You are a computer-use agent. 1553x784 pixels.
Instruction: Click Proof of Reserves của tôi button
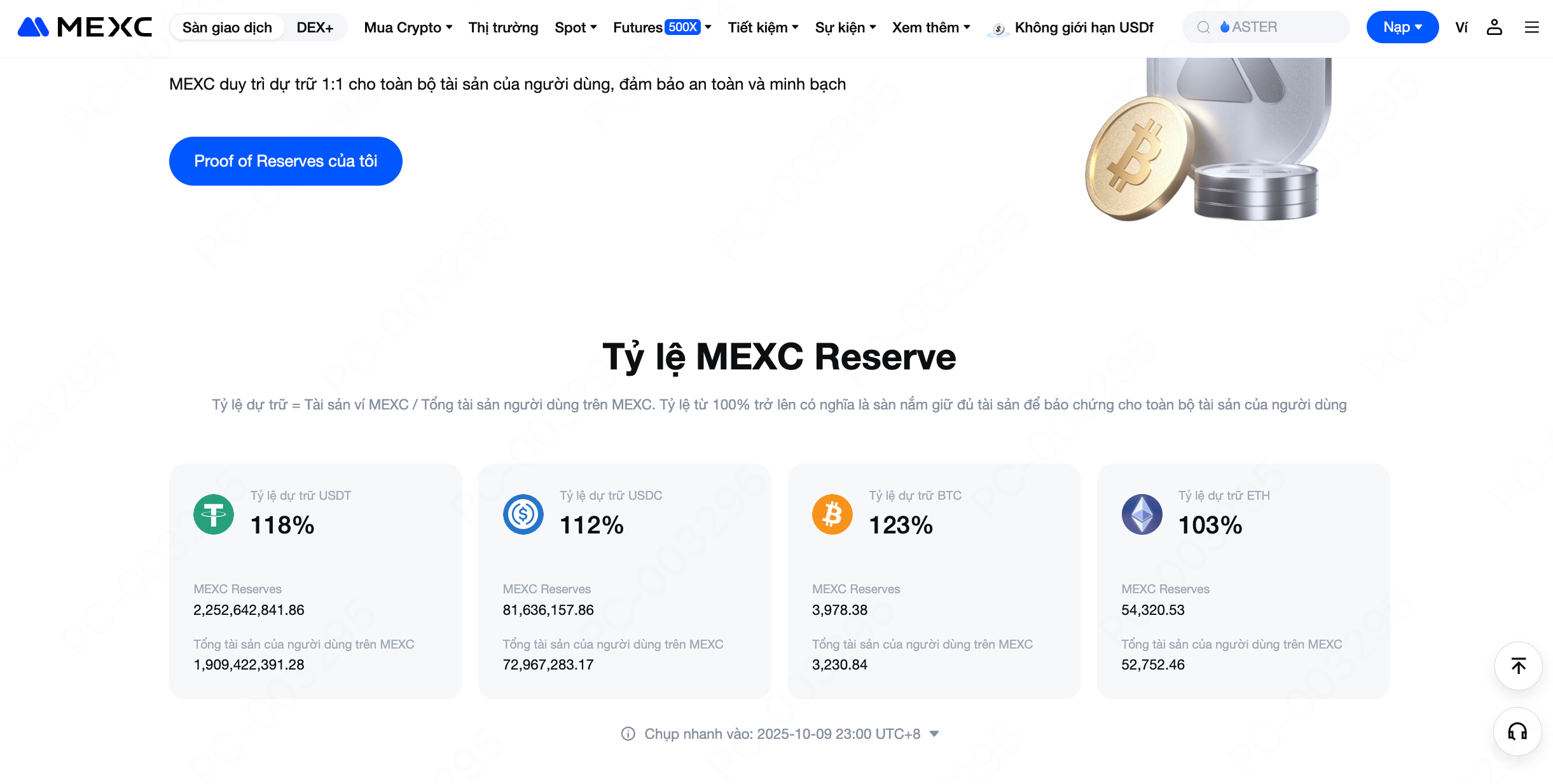point(286,161)
